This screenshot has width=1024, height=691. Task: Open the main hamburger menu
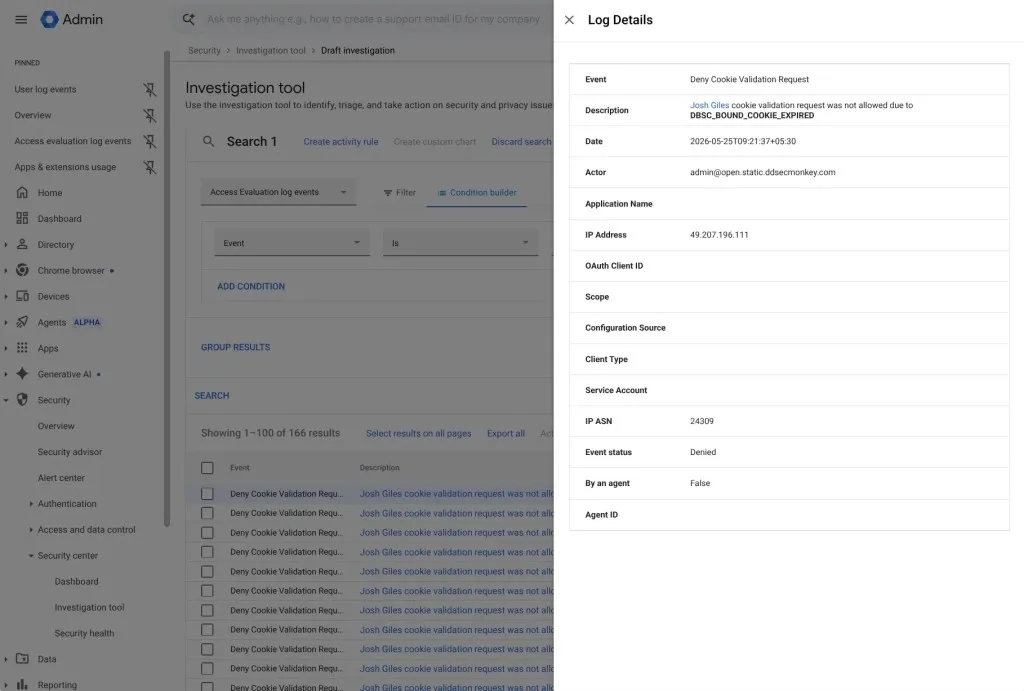tap(21, 20)
